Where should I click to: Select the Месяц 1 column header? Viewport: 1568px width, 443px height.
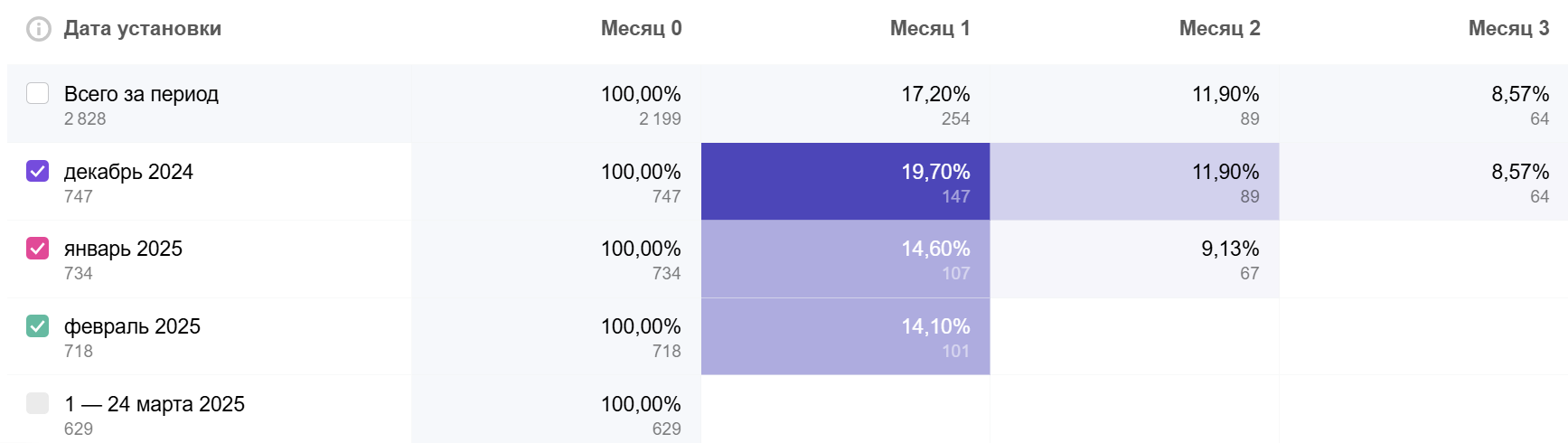coord(930,29)
